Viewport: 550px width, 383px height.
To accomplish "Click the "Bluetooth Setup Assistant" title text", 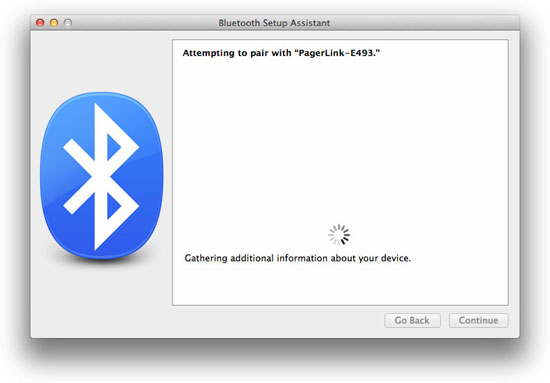I will [274, 23].
